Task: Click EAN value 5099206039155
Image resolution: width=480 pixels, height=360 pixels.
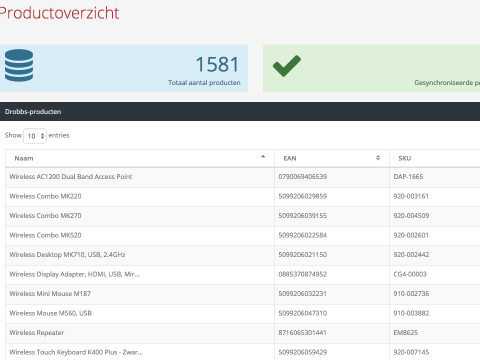Action: 303,216
